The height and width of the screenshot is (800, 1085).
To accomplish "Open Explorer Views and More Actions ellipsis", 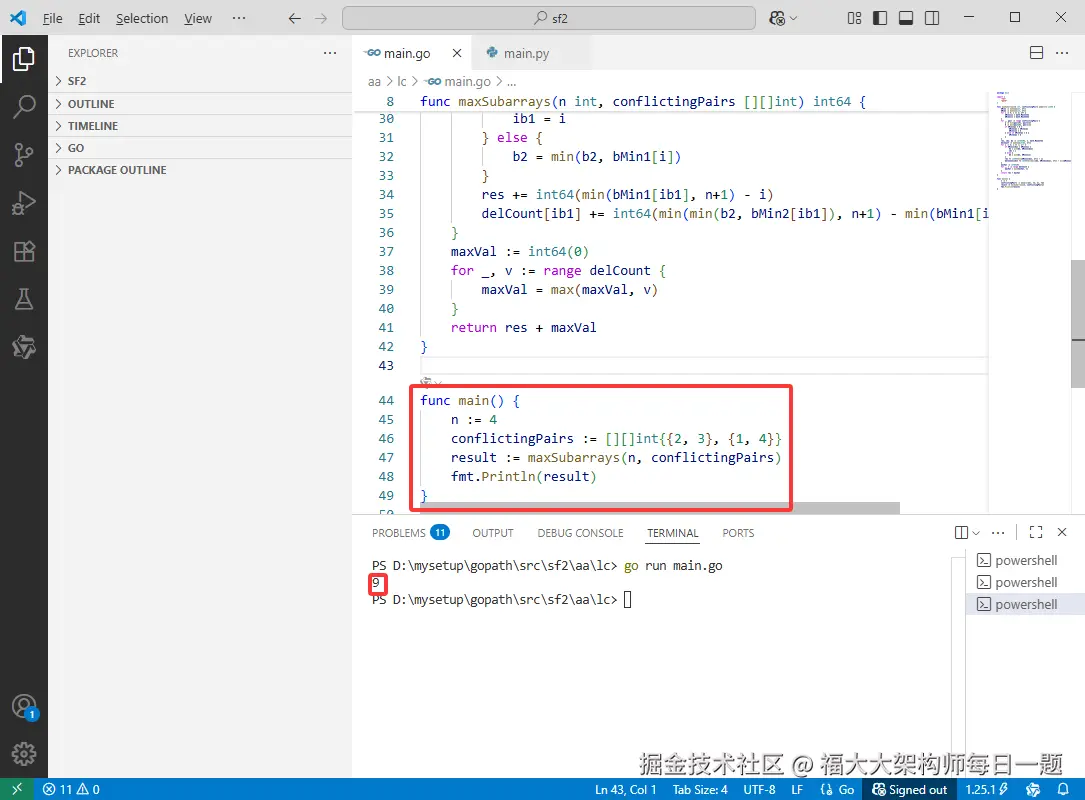I will pos(330,53).
